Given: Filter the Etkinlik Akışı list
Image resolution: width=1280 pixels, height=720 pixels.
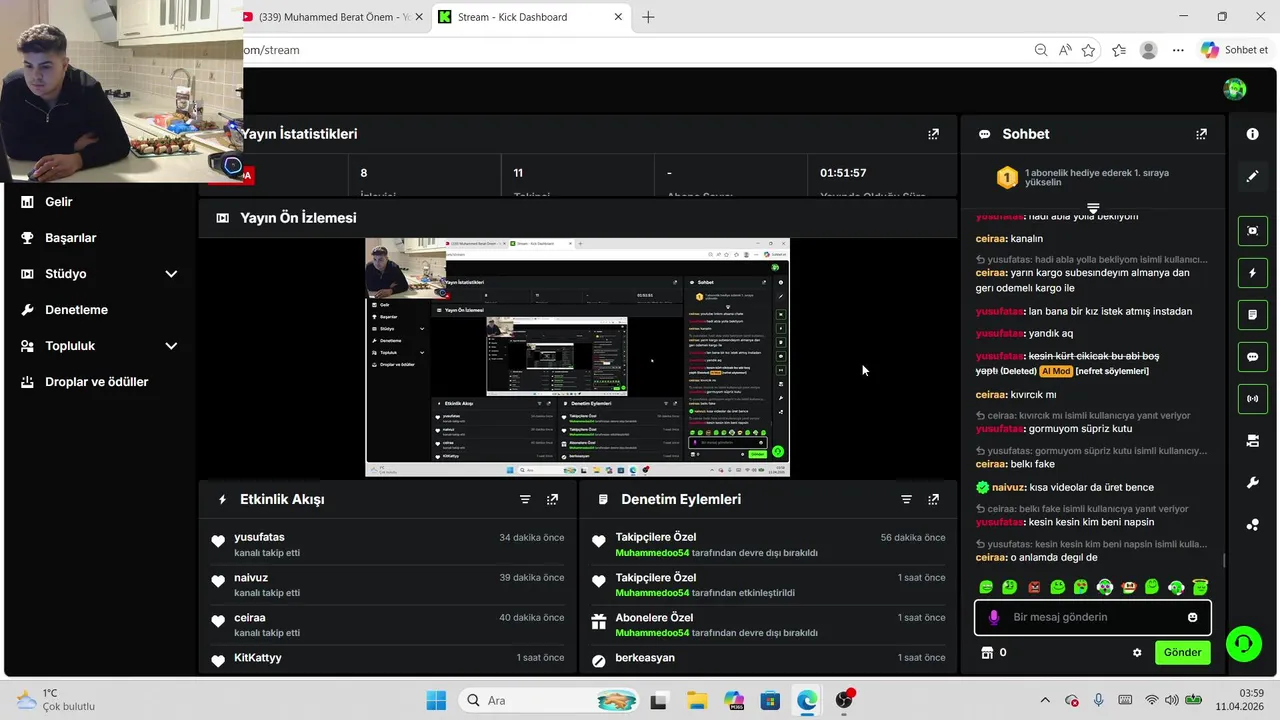Looking at the screenshot, I should (x=525, y=499).
